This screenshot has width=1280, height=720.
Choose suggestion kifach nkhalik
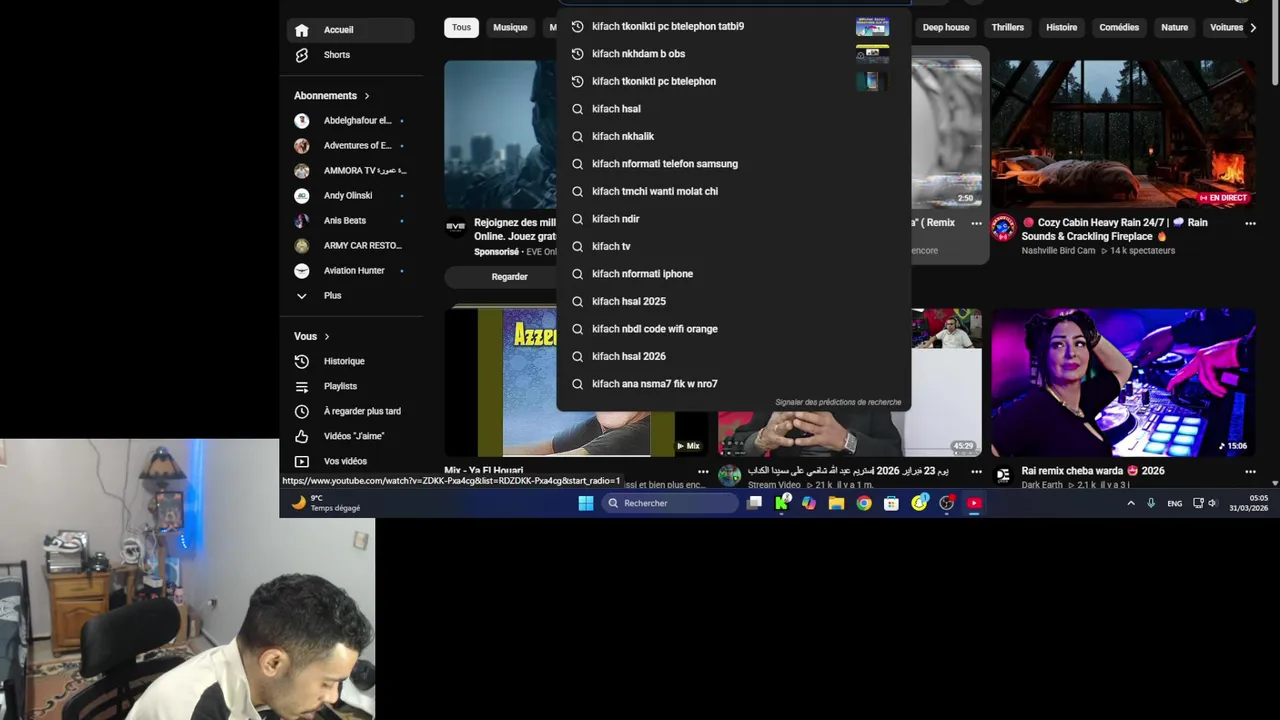[733, 136]
